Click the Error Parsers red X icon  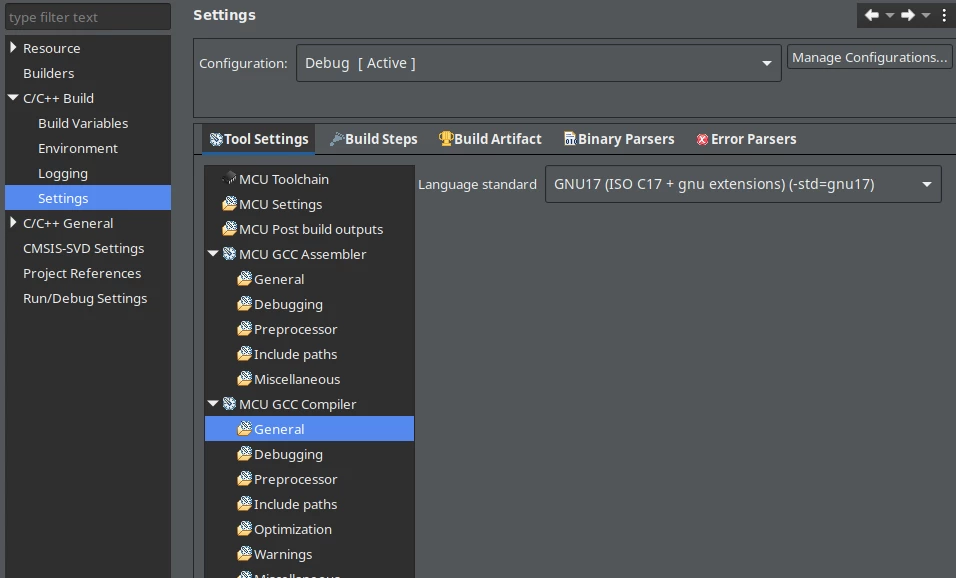(702, 140)
